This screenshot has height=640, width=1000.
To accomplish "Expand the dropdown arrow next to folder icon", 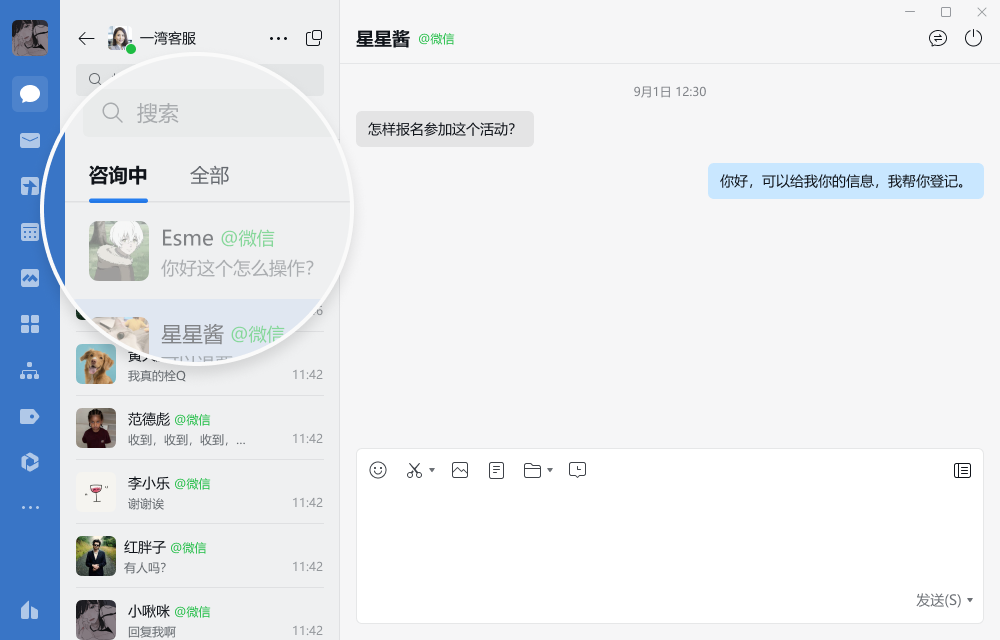I will 550,470.
